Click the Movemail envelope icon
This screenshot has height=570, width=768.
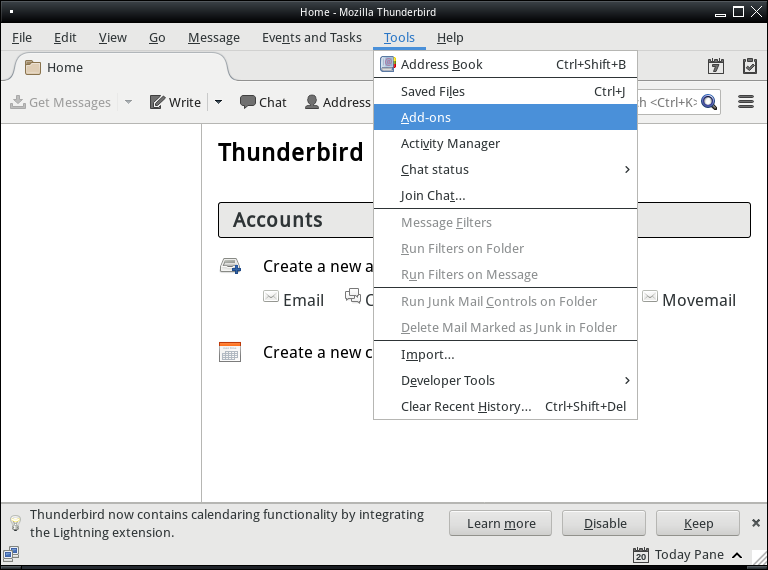coord(650,296)
